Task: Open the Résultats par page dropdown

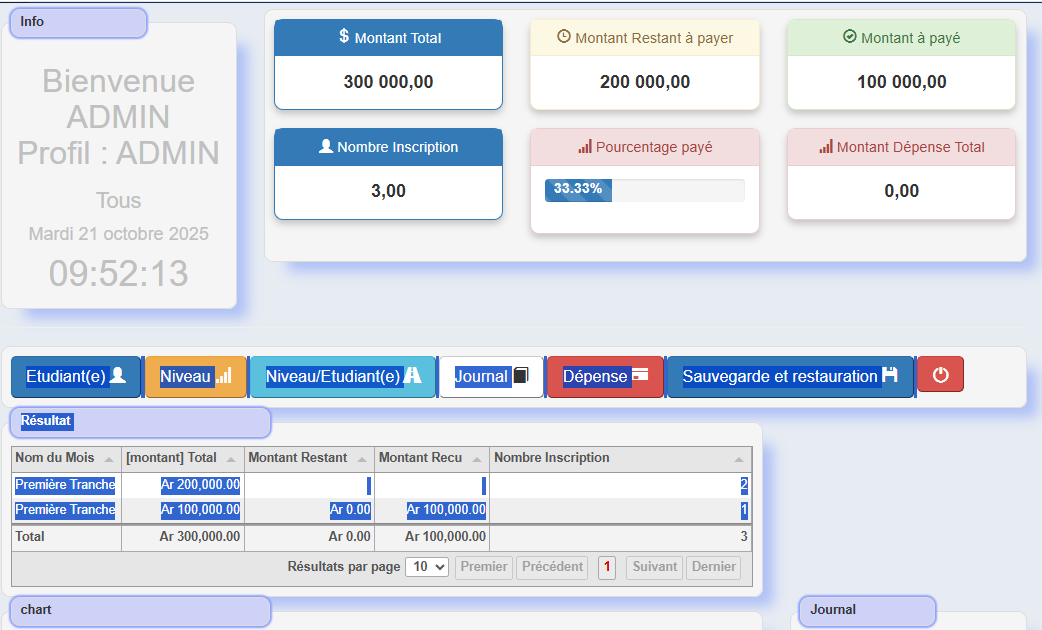Action: pyautogui.click(x=427, y=567)
